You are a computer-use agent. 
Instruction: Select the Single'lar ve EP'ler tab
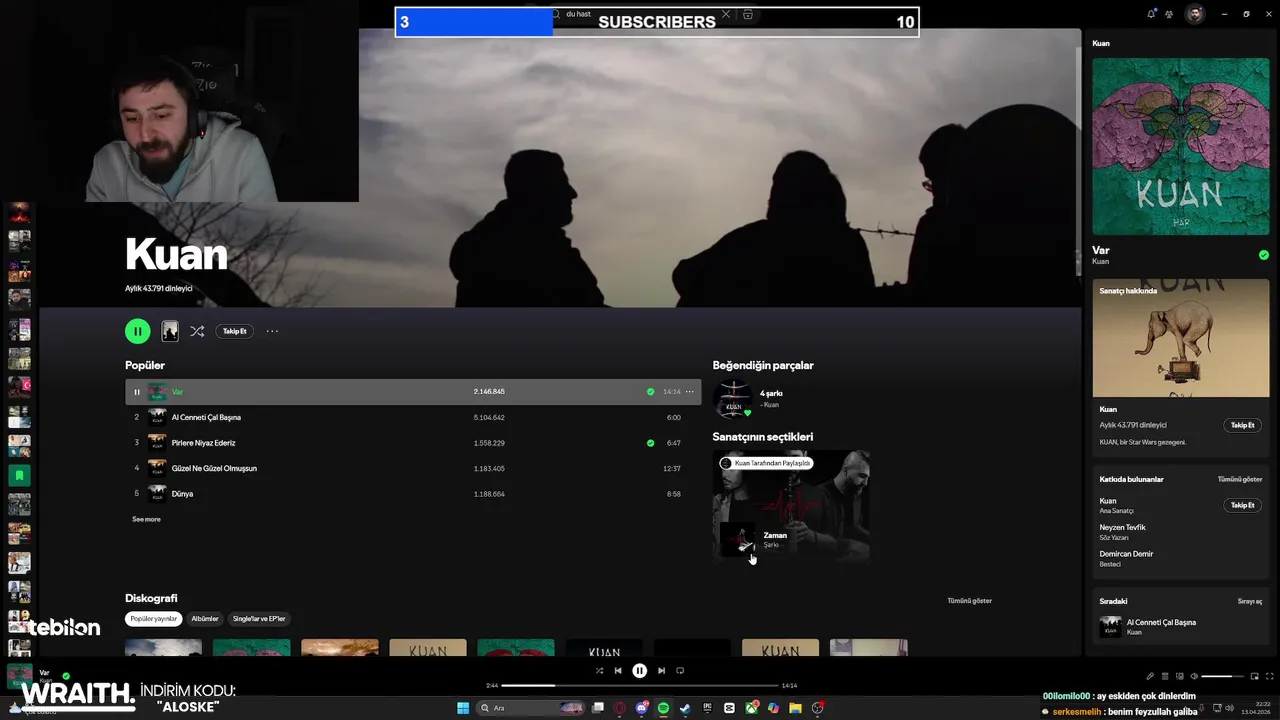coord(259,619)
